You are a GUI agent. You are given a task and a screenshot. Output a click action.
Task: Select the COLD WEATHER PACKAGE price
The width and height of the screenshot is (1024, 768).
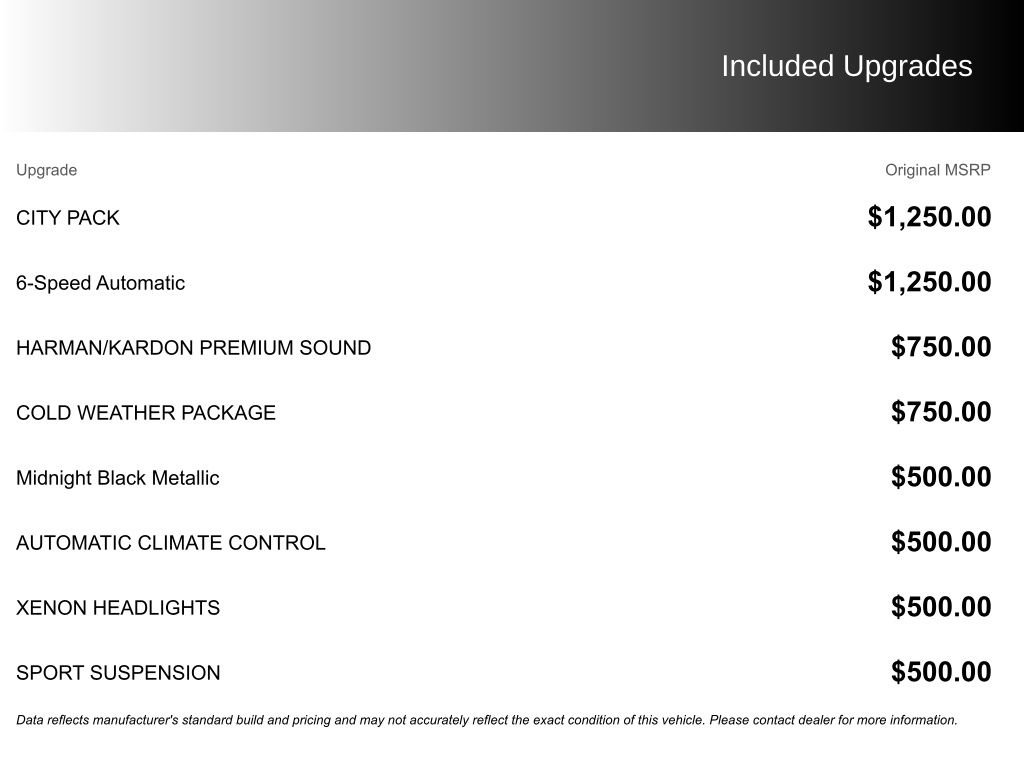pyautogui.click(x=941, y=412)
